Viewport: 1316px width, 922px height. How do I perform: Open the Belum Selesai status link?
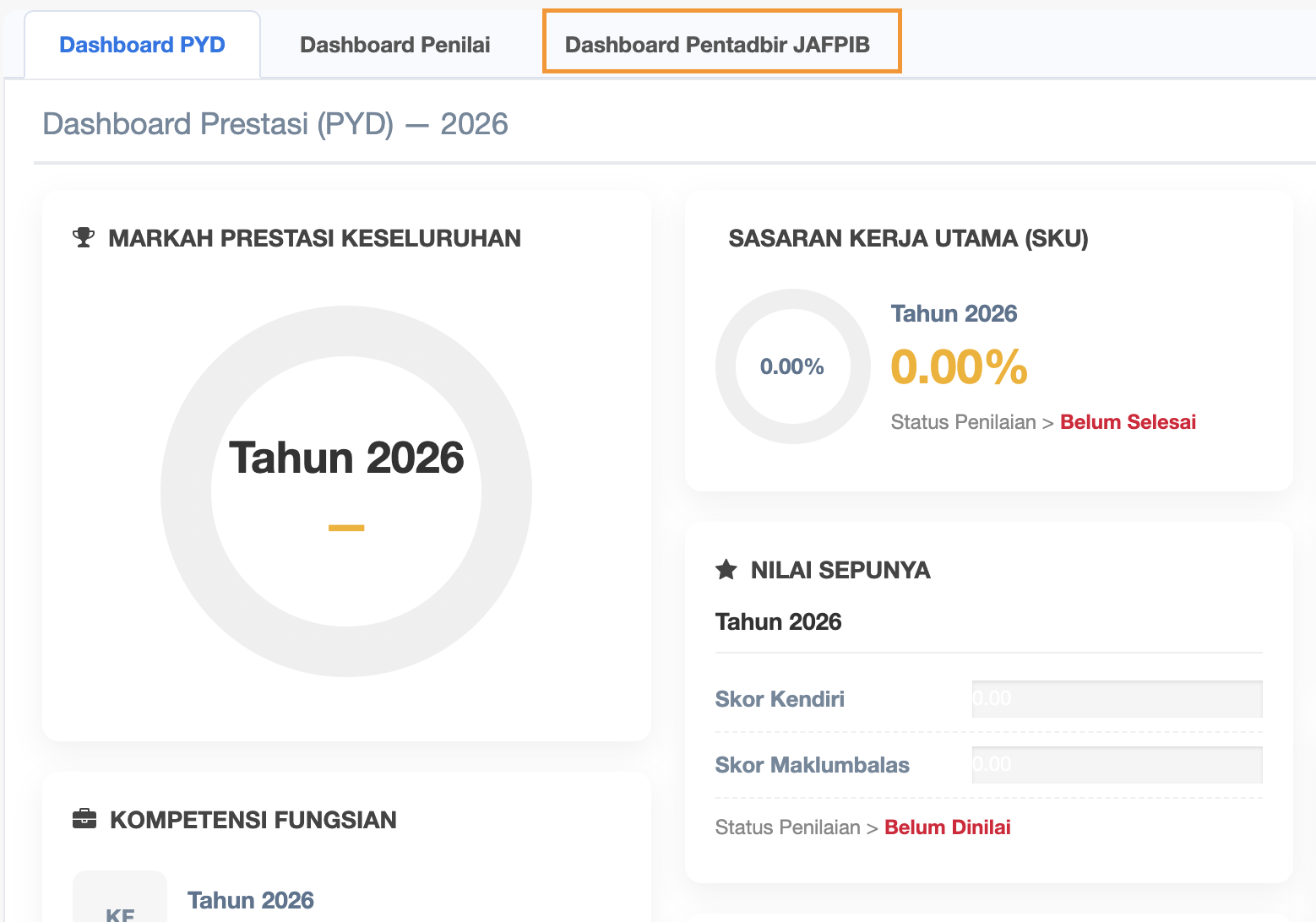1128,422
